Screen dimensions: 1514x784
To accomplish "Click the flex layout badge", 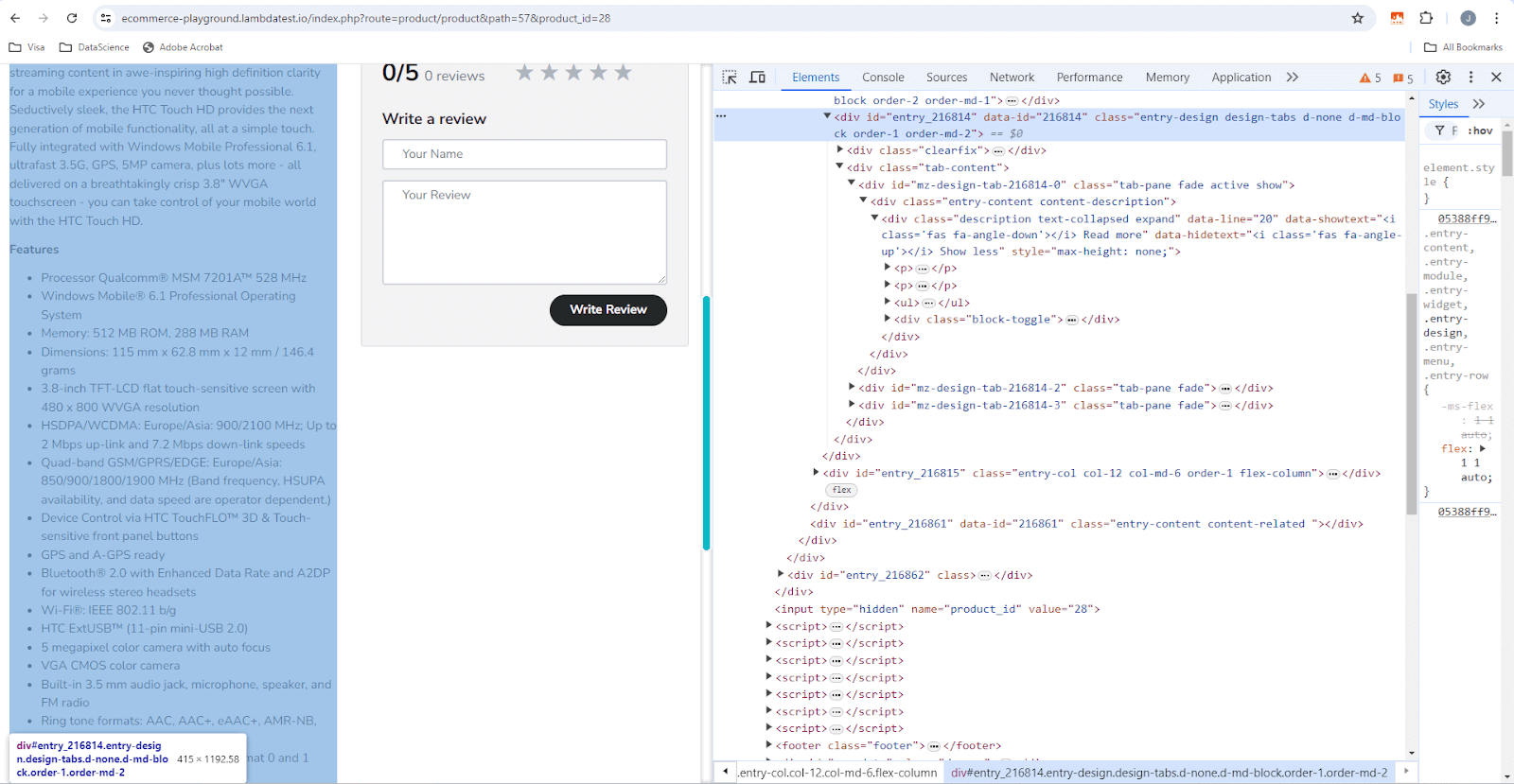I will click(841, 490).
